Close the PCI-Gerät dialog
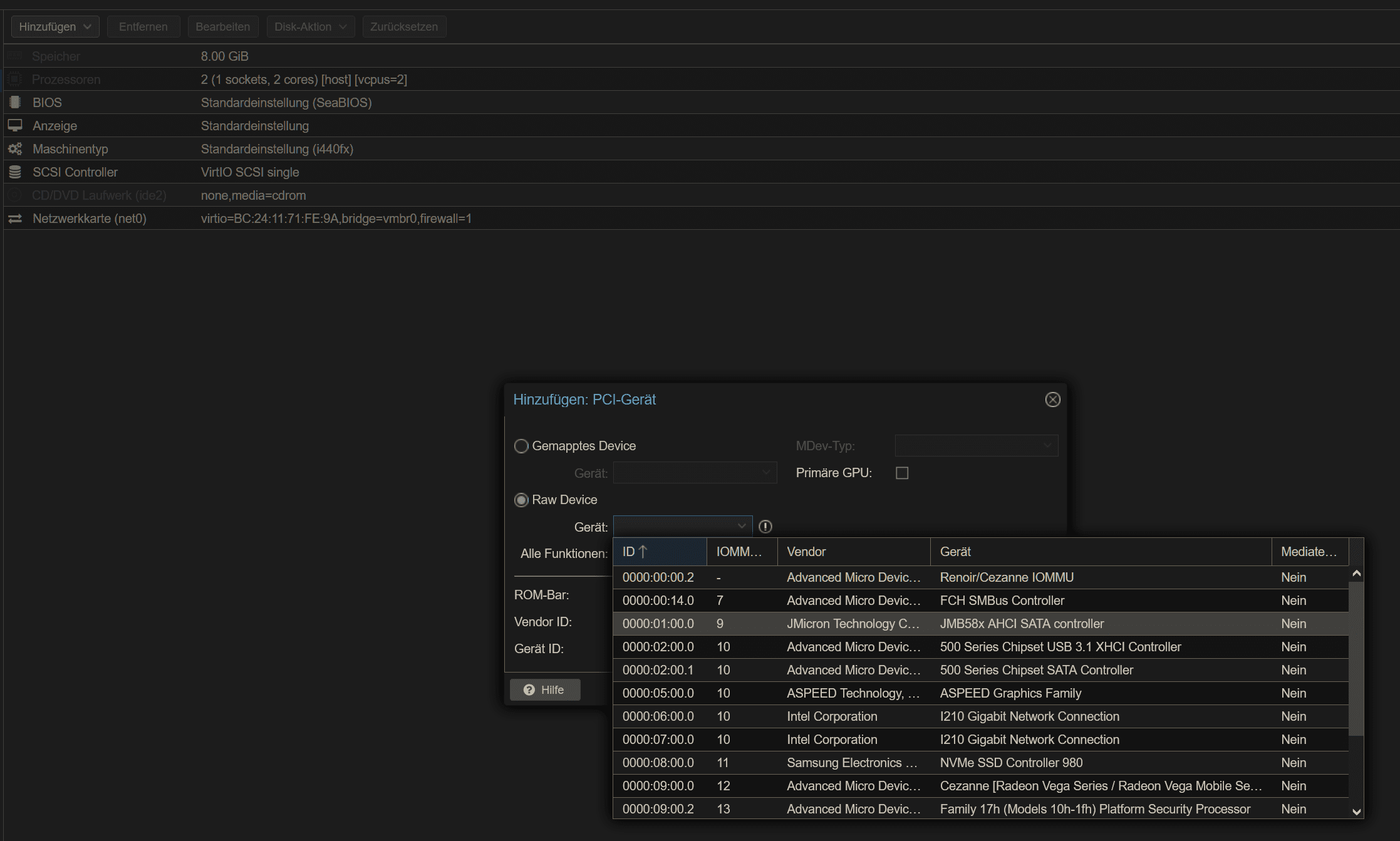This screenshot has height=841, width=1400. [x=1052, y=400]
